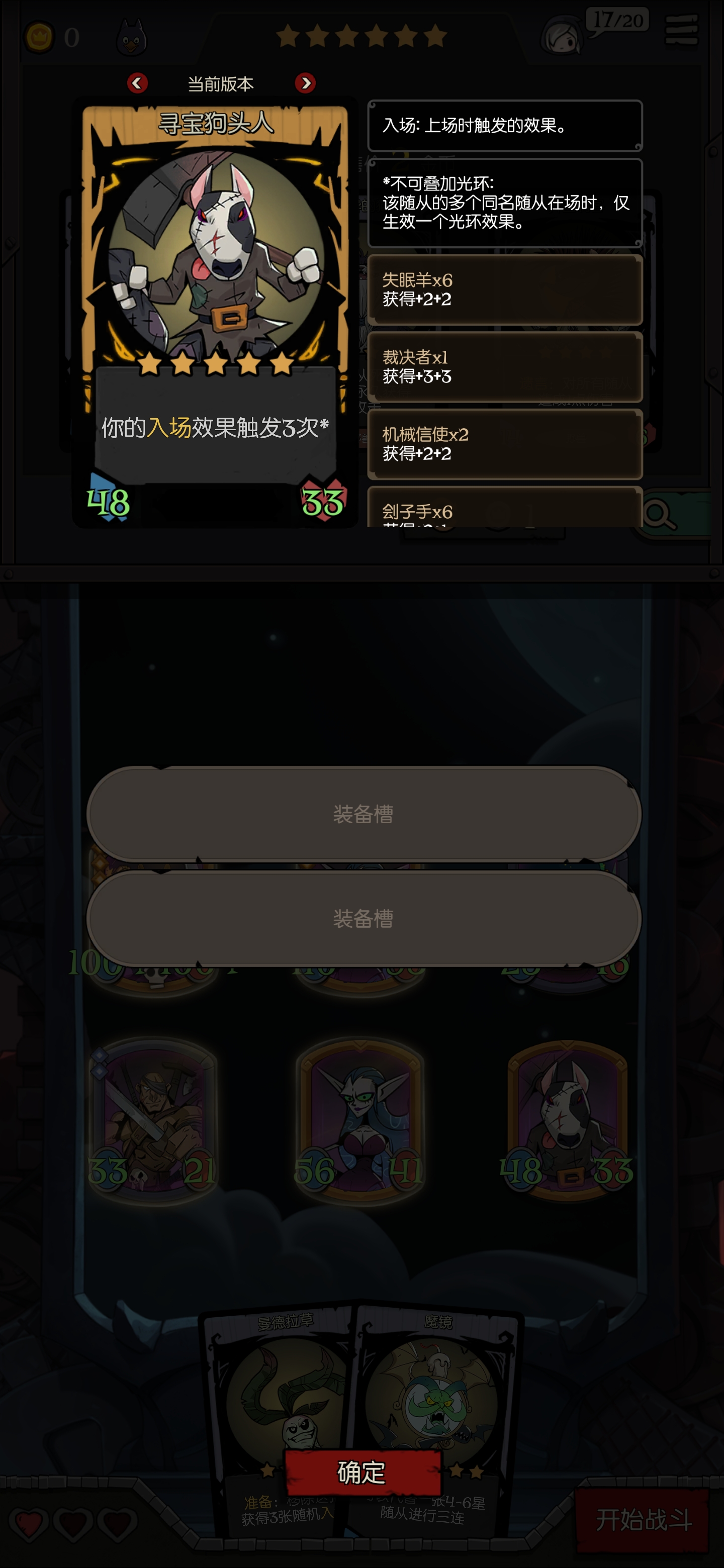Click the player portrait with 17/20

562,37
